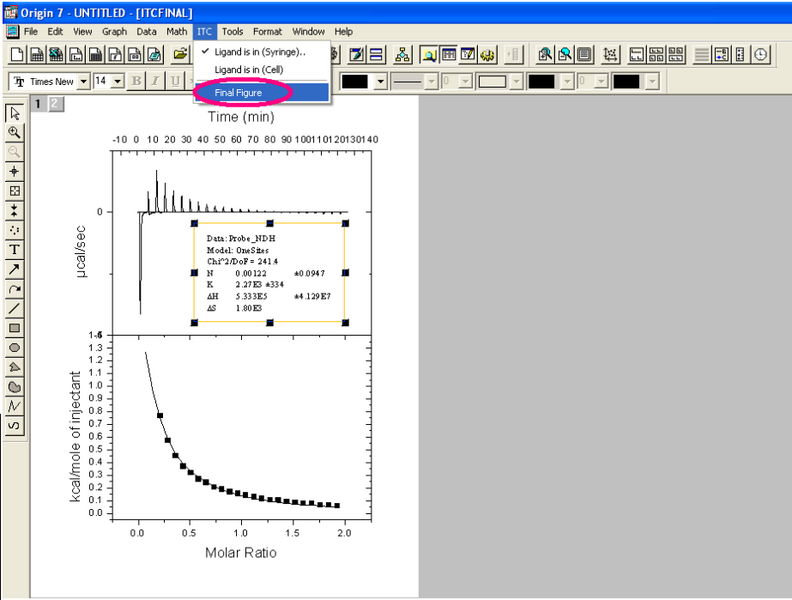Select the Zoom In magnifier tool
Viewport: 792px width, 600px height.
tap(14, 132)
